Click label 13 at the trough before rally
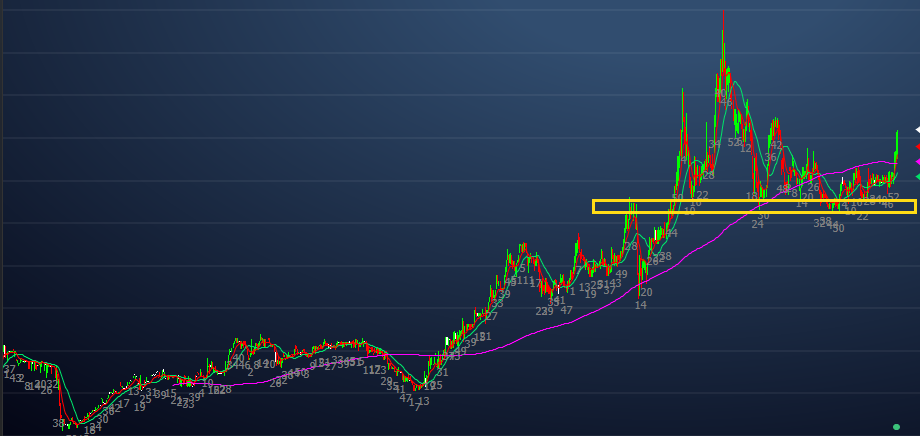The width and height of the screenshot is (920, 436). point(423,401)
